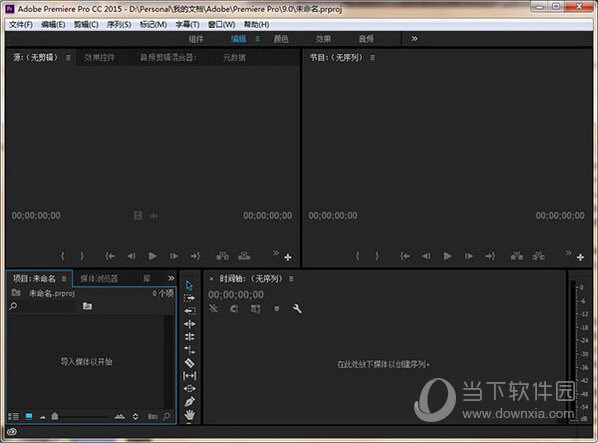Go to In point in program monitor
The width and height of the screenshot is (598, 443).
[x=405, y=256]
